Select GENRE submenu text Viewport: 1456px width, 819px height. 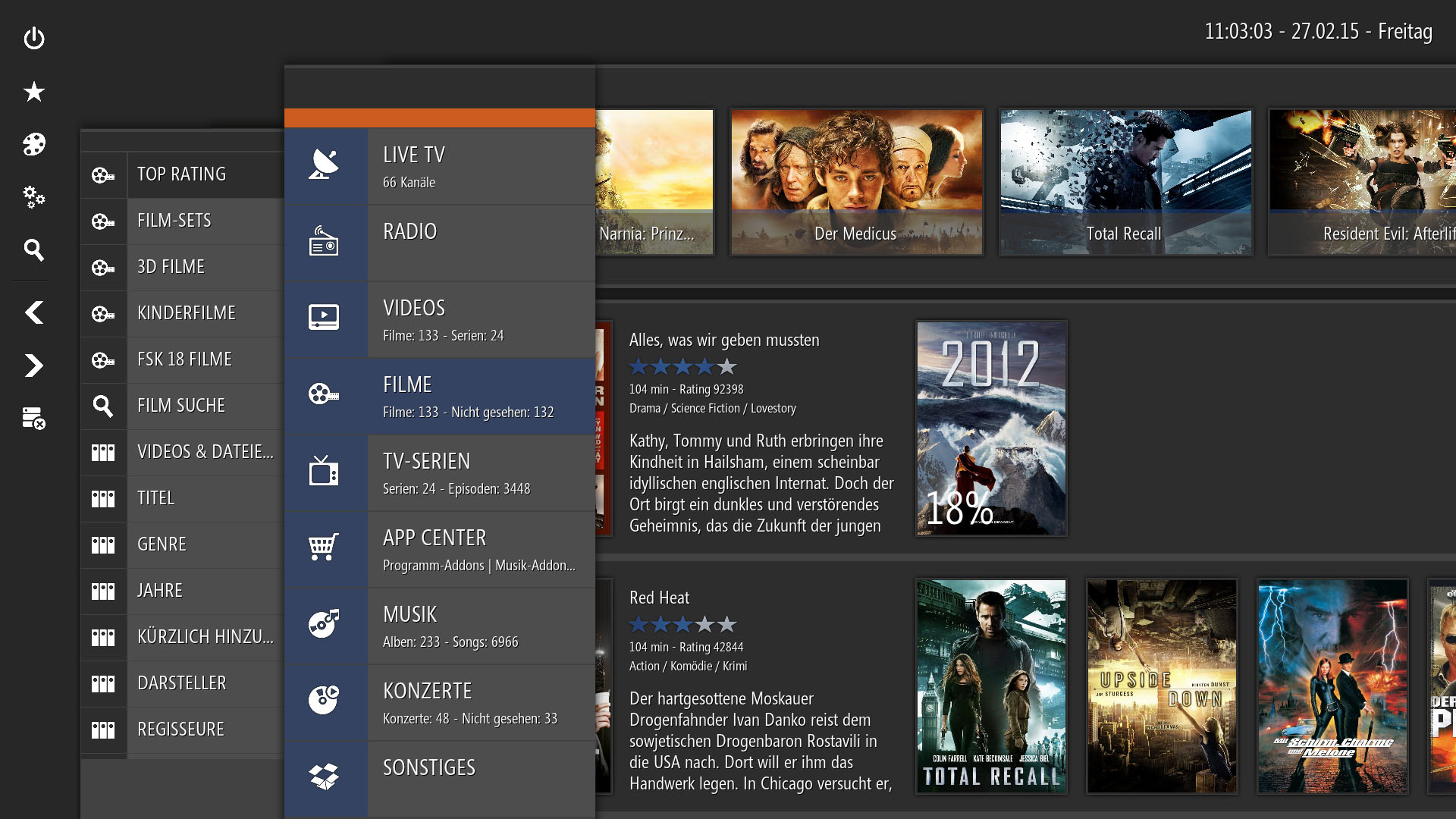tap(162, 544)
